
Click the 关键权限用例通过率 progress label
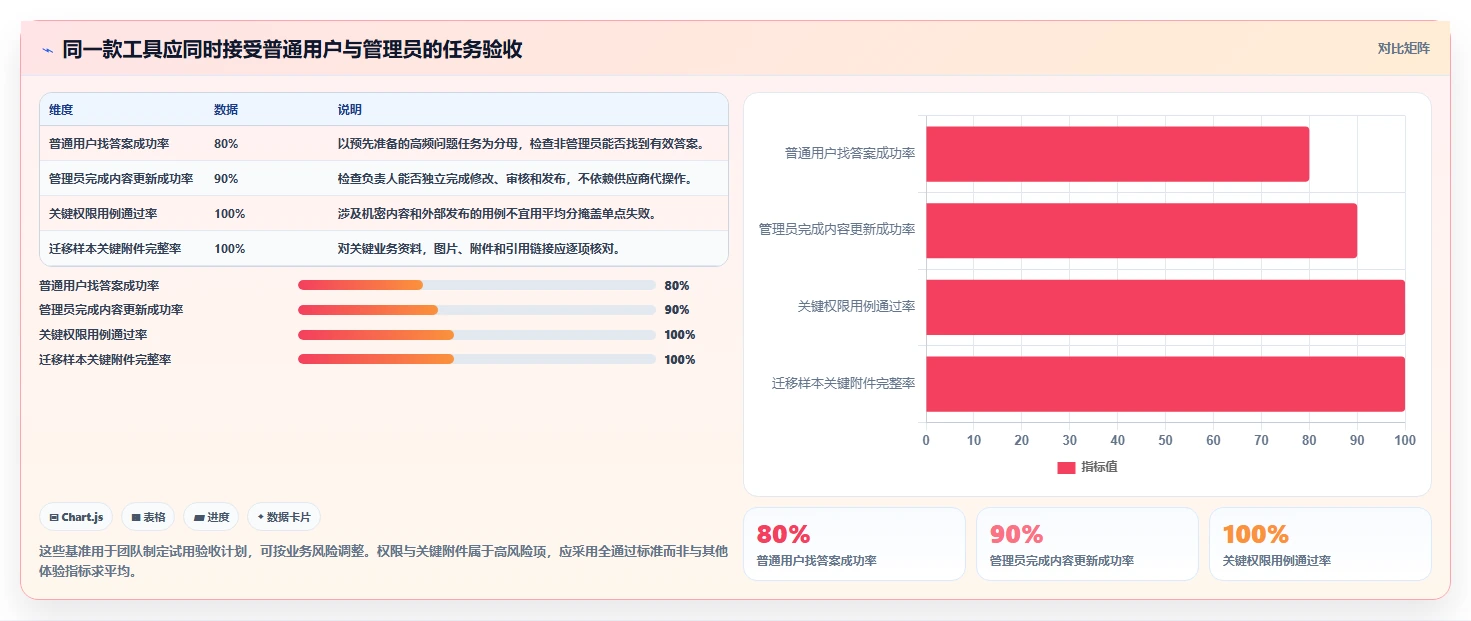tap(93, 335)
